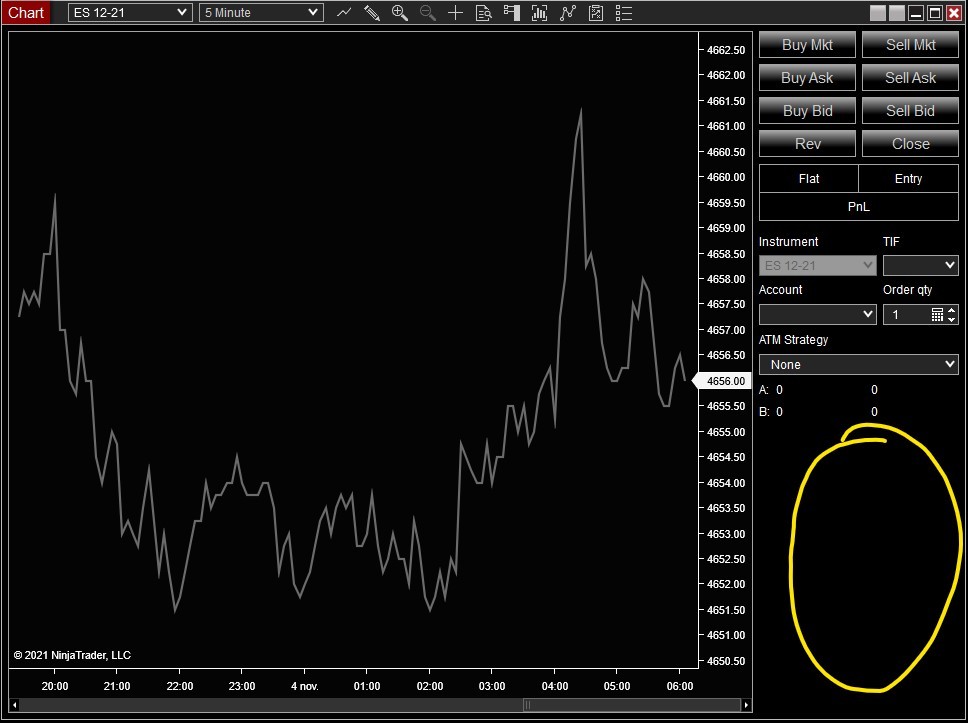Open the ATM Strategy dropdown showing None
Screen dimensions: 968x723
(858, 365)
